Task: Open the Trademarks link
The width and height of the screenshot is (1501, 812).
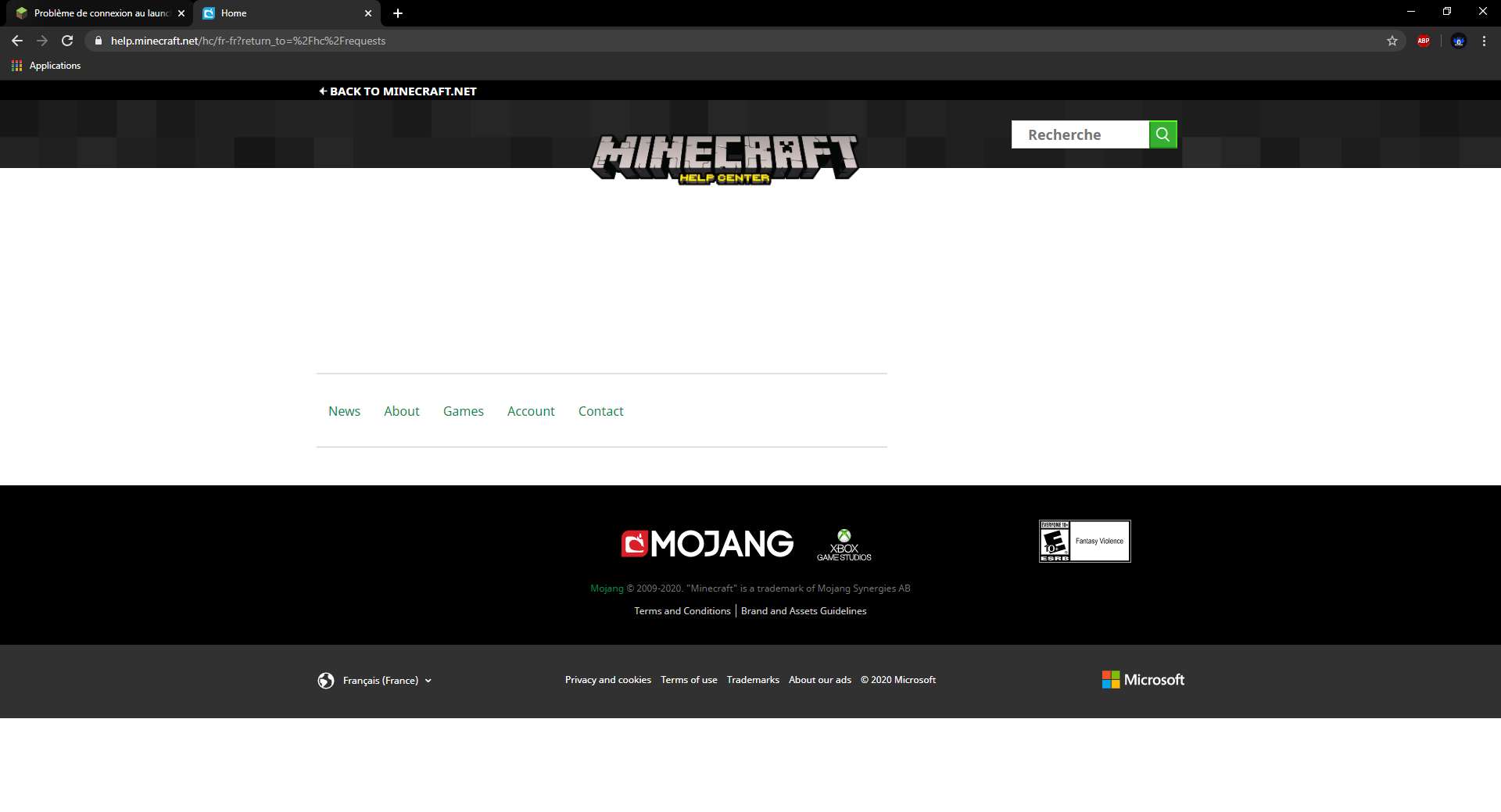Action: (x=753, y=680)
